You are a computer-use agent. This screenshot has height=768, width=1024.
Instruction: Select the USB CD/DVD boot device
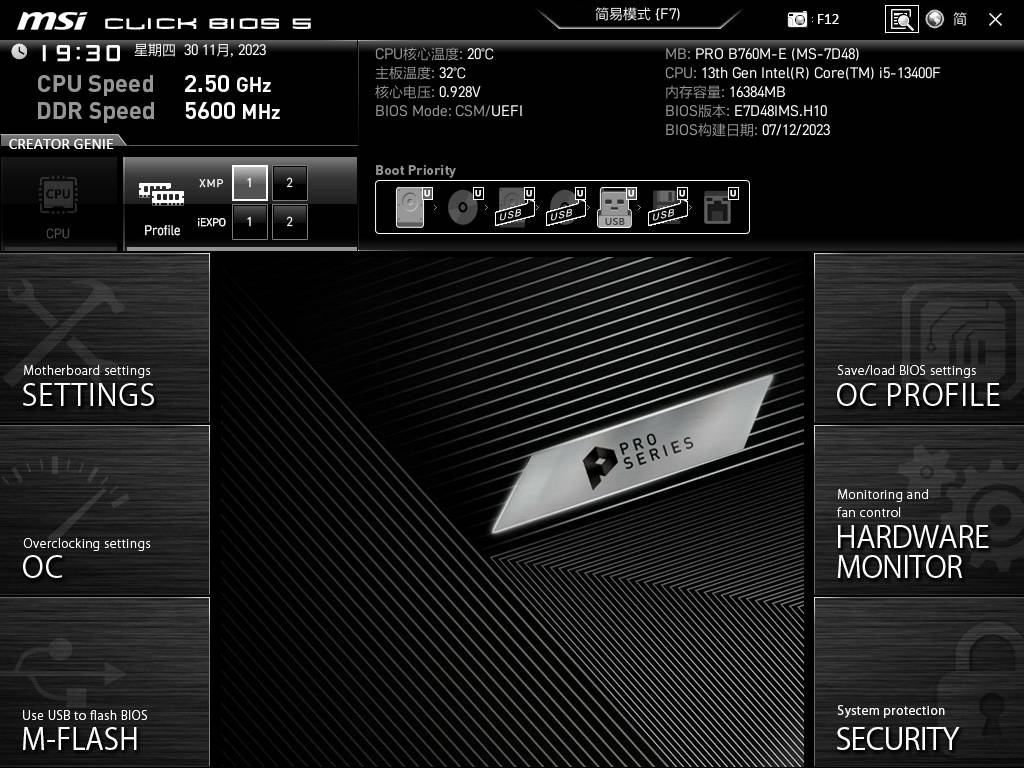567,207
